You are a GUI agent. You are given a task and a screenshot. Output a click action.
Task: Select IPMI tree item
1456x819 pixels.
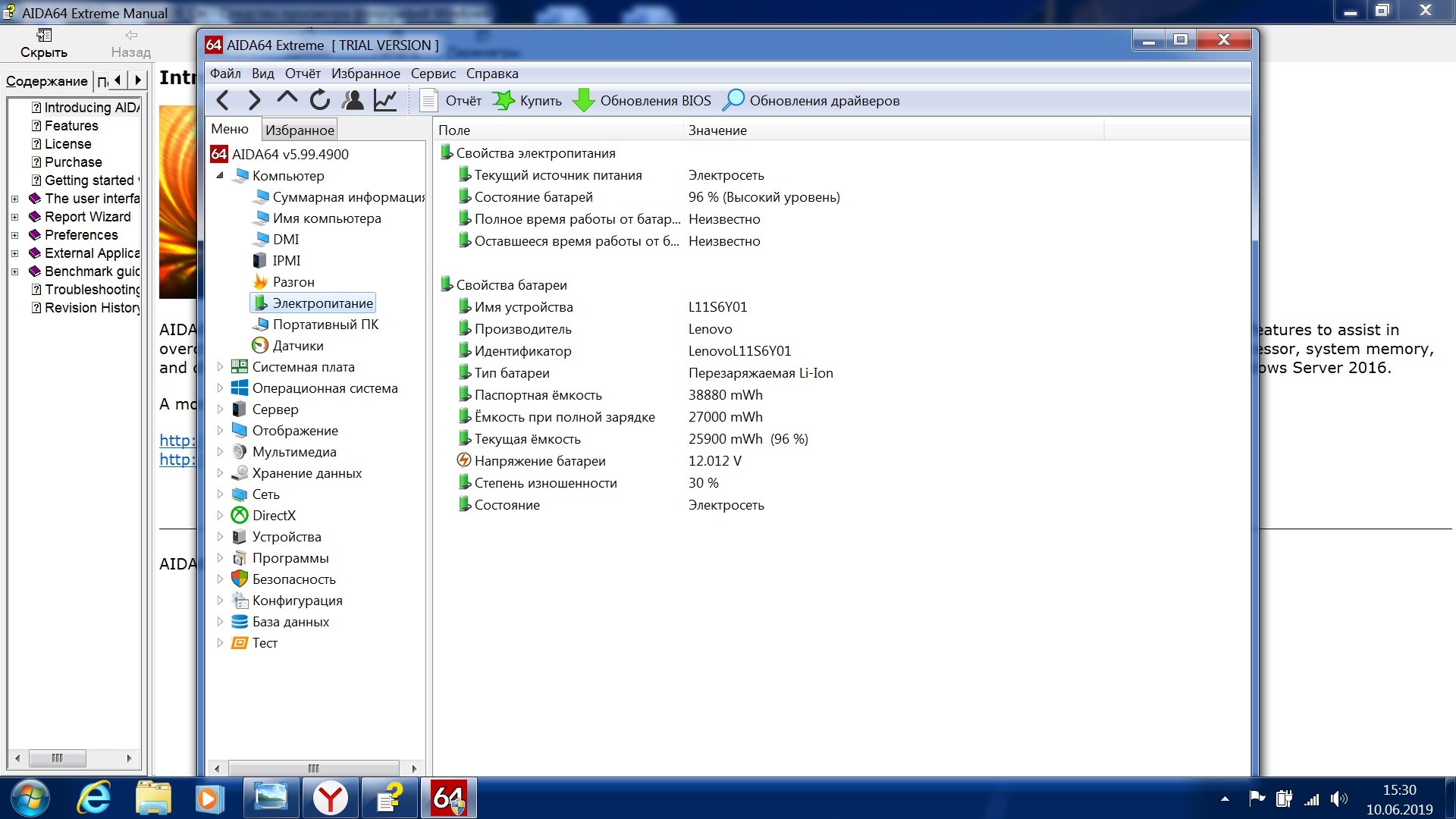point(277,260)
